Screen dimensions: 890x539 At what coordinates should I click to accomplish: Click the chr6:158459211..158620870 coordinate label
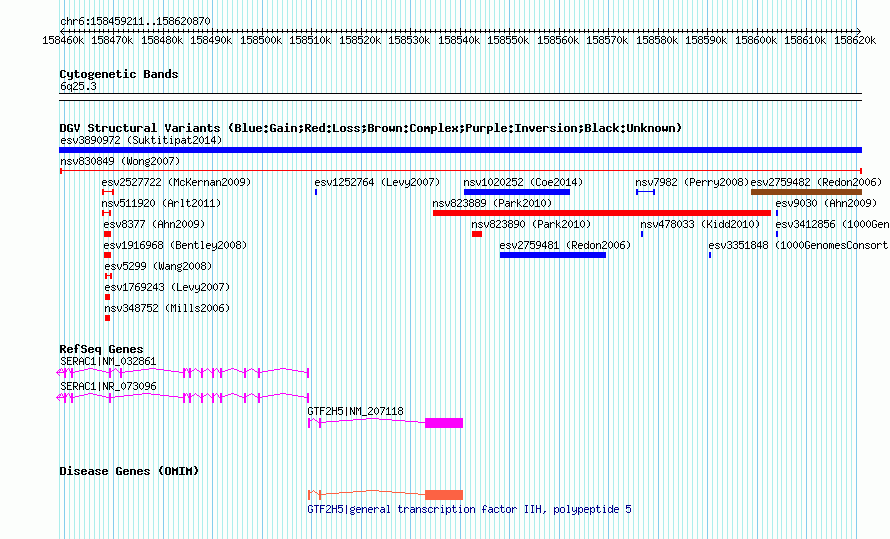pos(135,22)
